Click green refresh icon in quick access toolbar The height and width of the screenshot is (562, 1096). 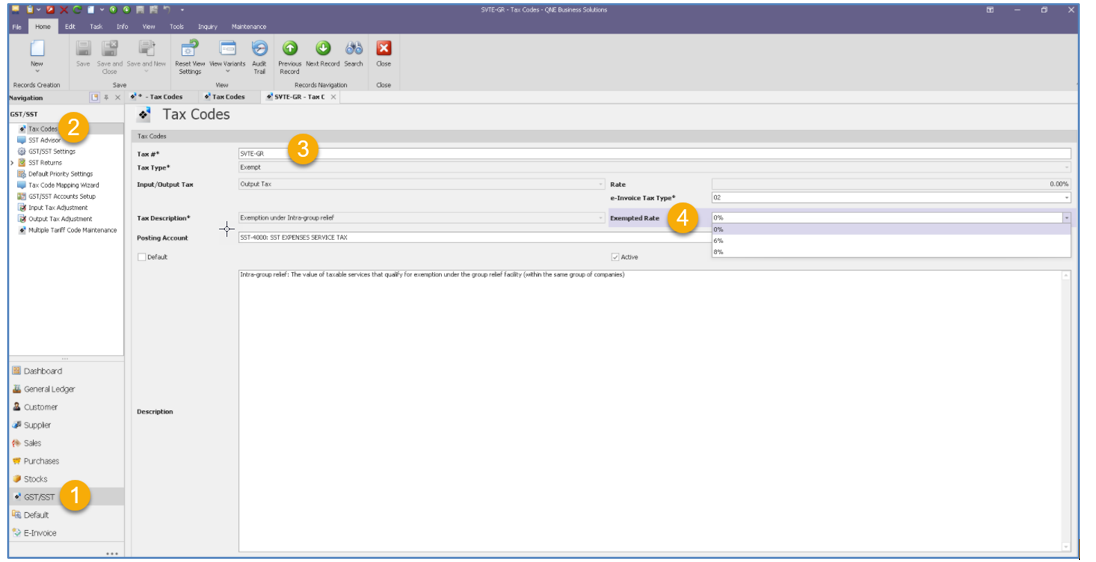pyautogui.click(x=77, y=10)
